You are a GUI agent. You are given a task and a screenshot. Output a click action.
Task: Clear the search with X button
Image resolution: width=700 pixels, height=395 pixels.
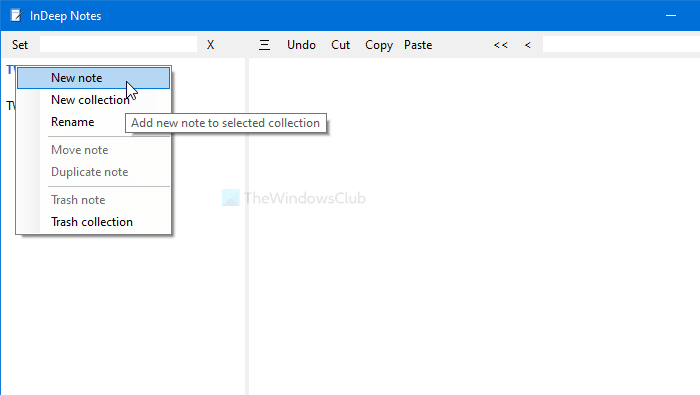(210, 45)
